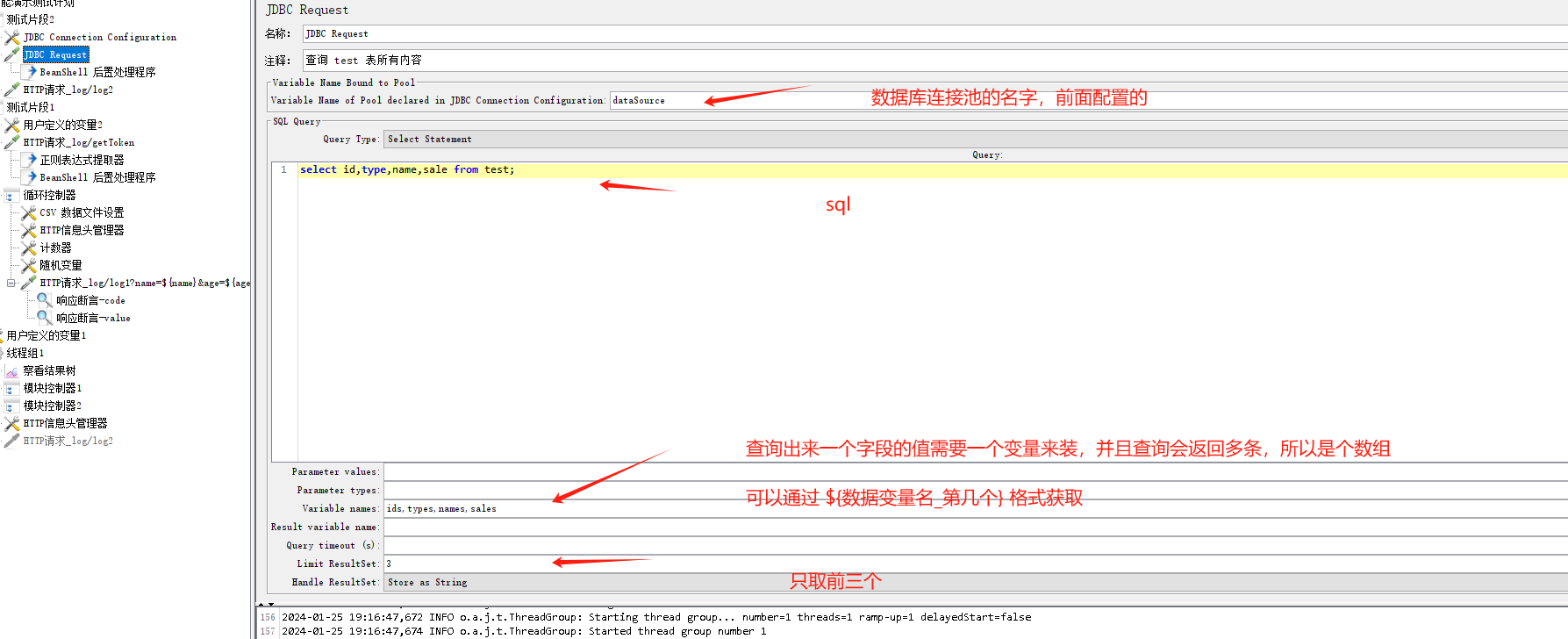This screenshot has height=639, width=1568.
Task: Select the 循环控制器 label in the tree
Action: point(49,195)
